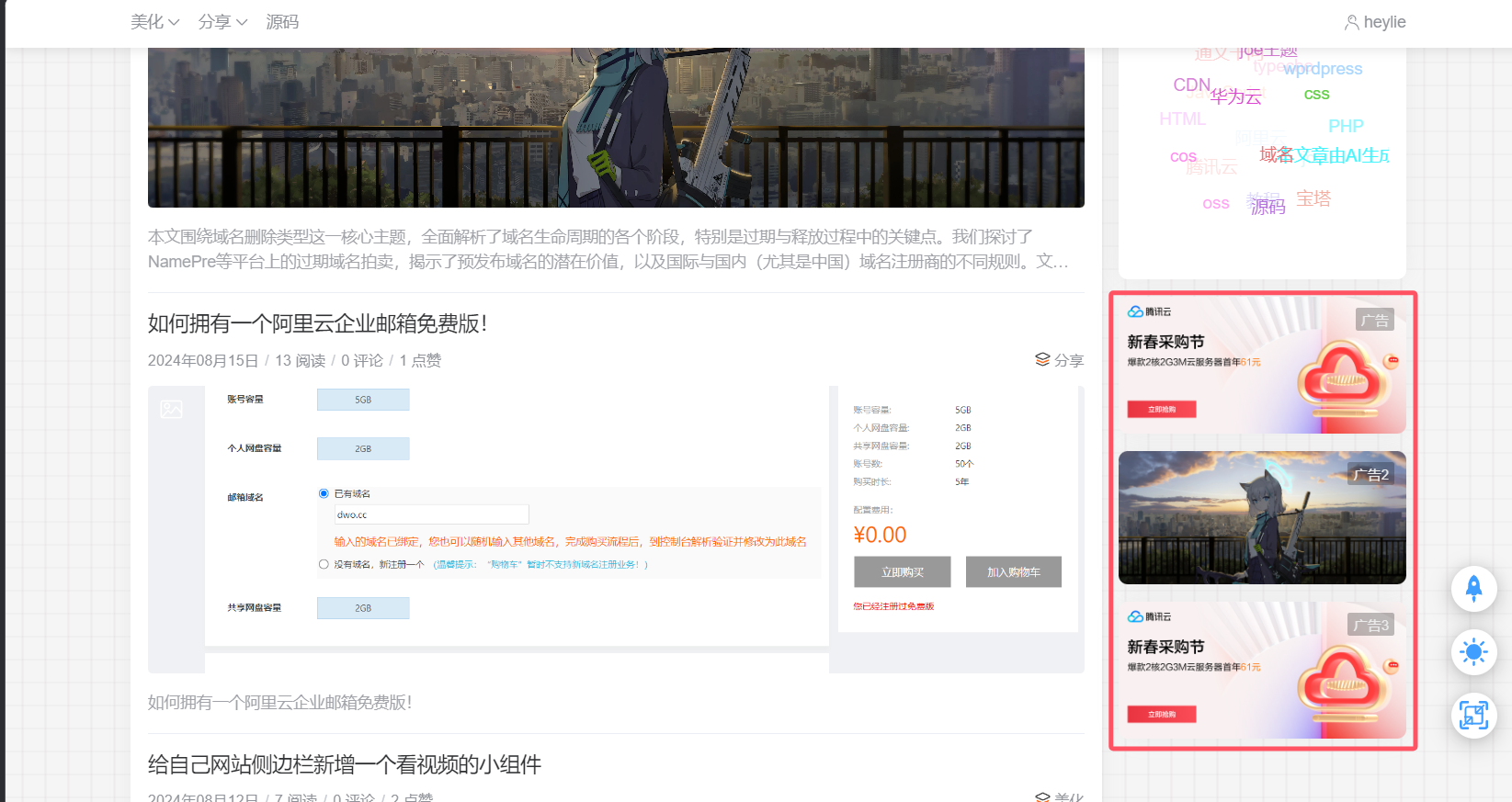Viewport: 1512px width, 802px height.
Task: Toggle the sun light mode button
Action: tap(1473, 652)
